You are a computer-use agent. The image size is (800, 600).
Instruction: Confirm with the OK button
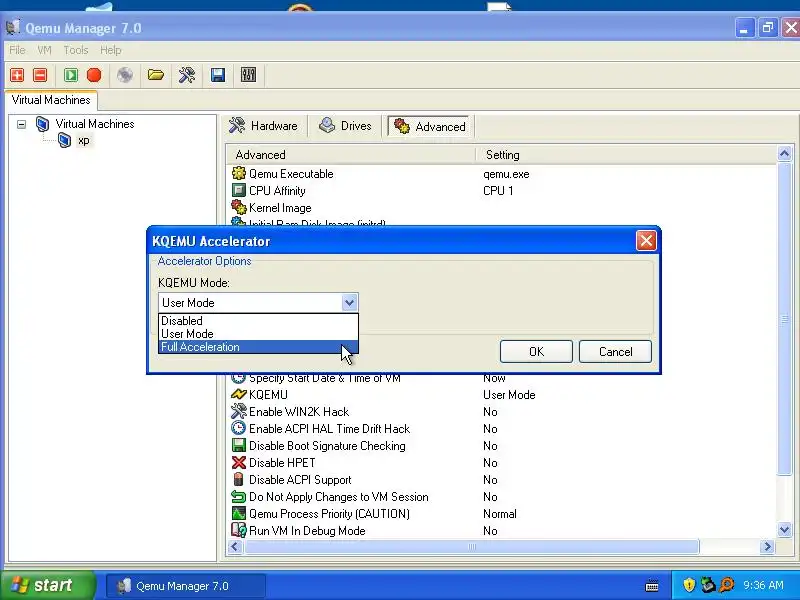click(x=536, y=352)
